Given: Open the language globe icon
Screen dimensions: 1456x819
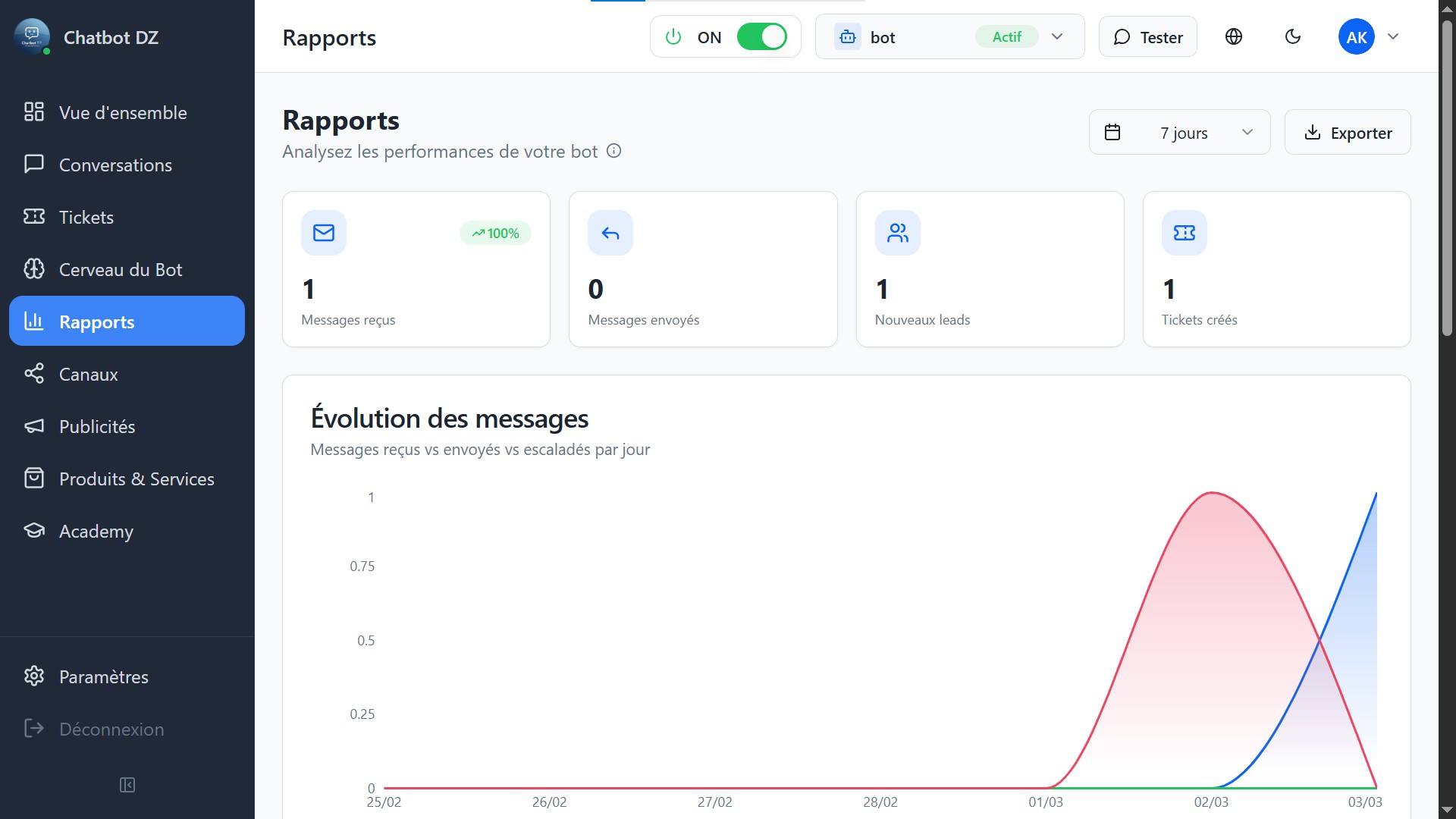Looking at the screenshot, I should [1234, 36].
